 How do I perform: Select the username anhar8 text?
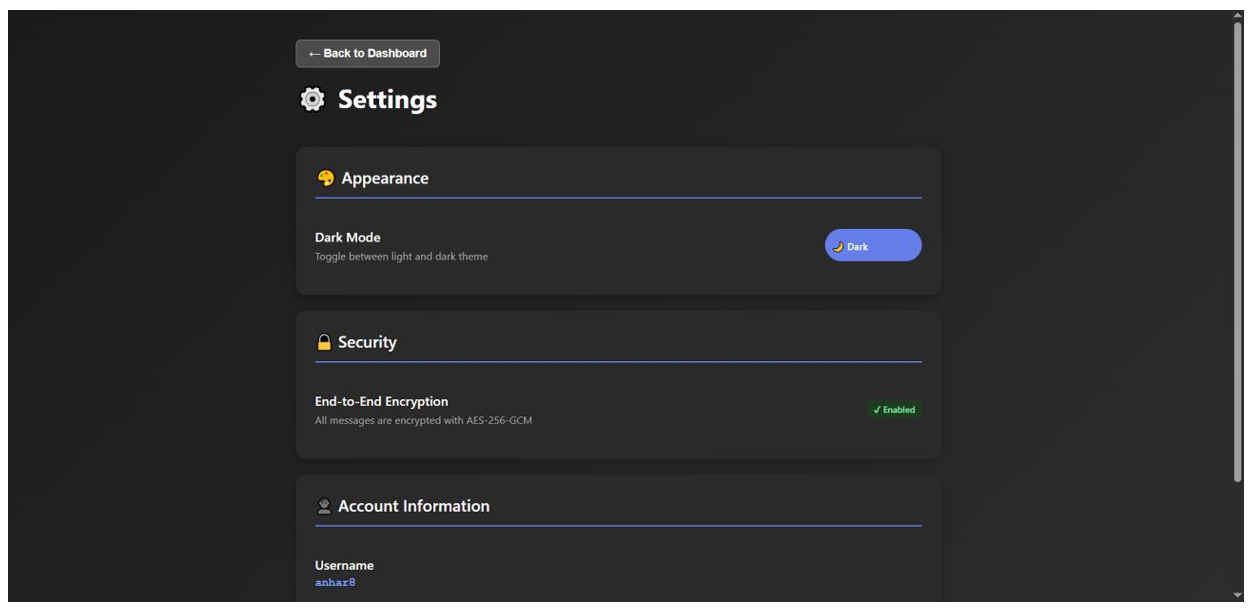point(335,582)
